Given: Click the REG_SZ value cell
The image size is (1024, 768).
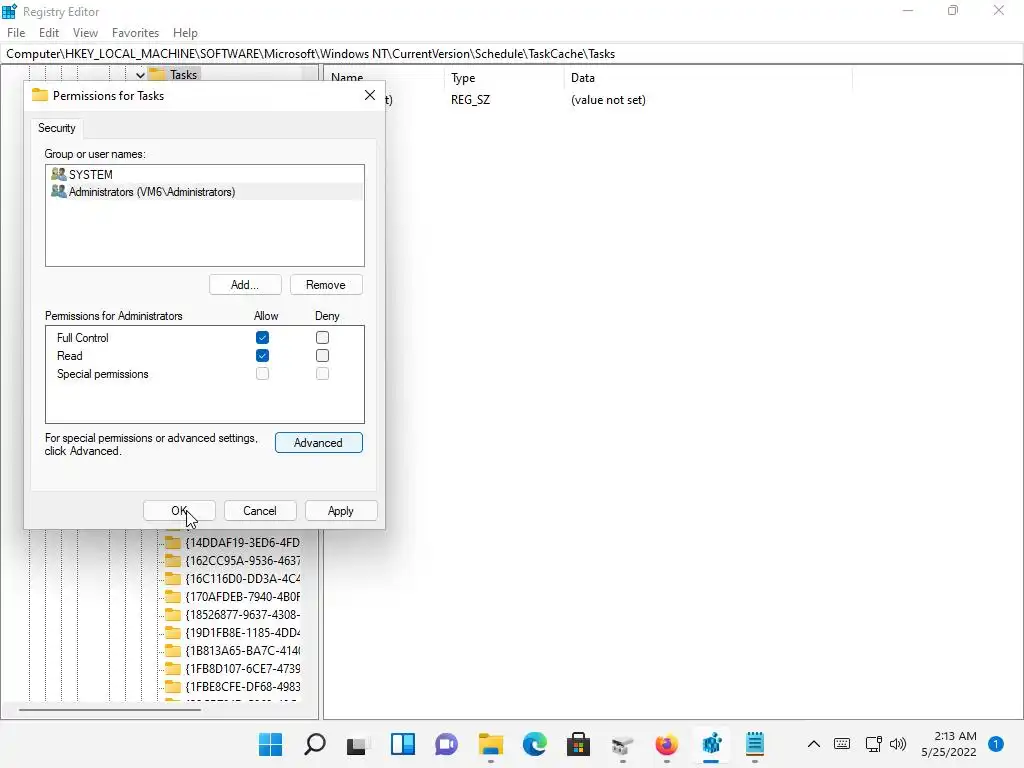Looking at the screenshot, I should pos(470,100).
